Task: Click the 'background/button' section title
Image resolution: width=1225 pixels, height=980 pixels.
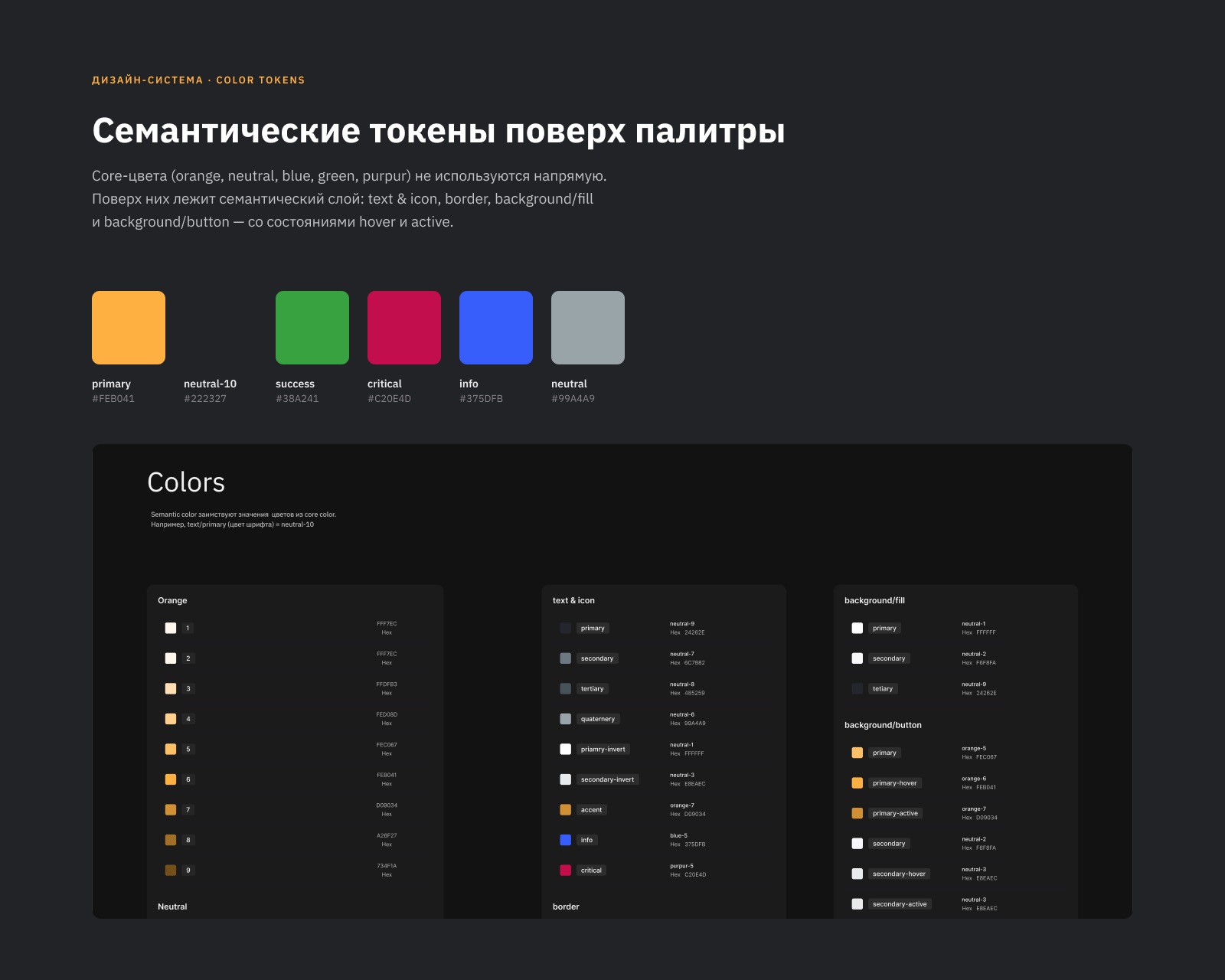Action: [883, 725]
